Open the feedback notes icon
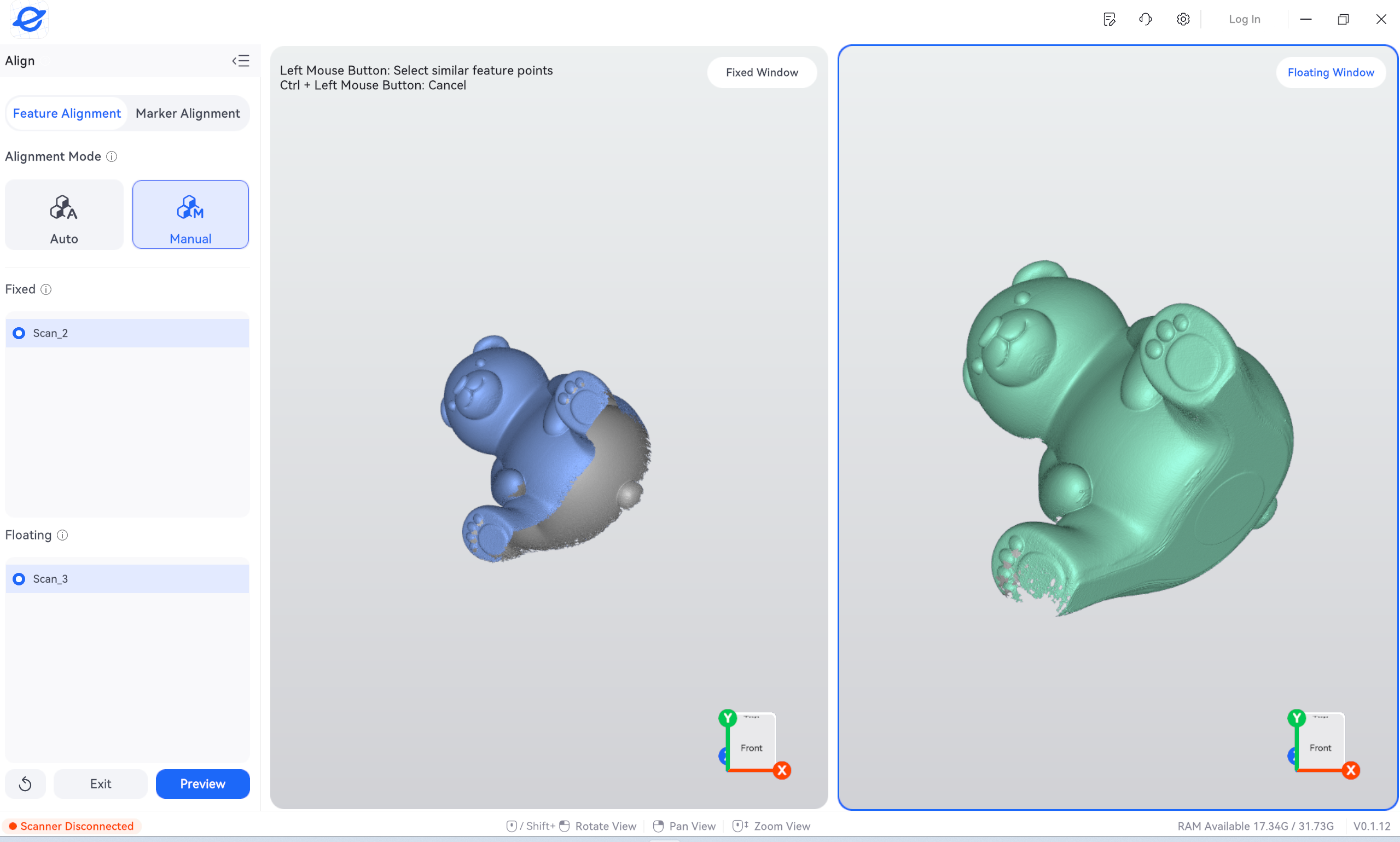1400x842 pixels. click(1109, 19)
